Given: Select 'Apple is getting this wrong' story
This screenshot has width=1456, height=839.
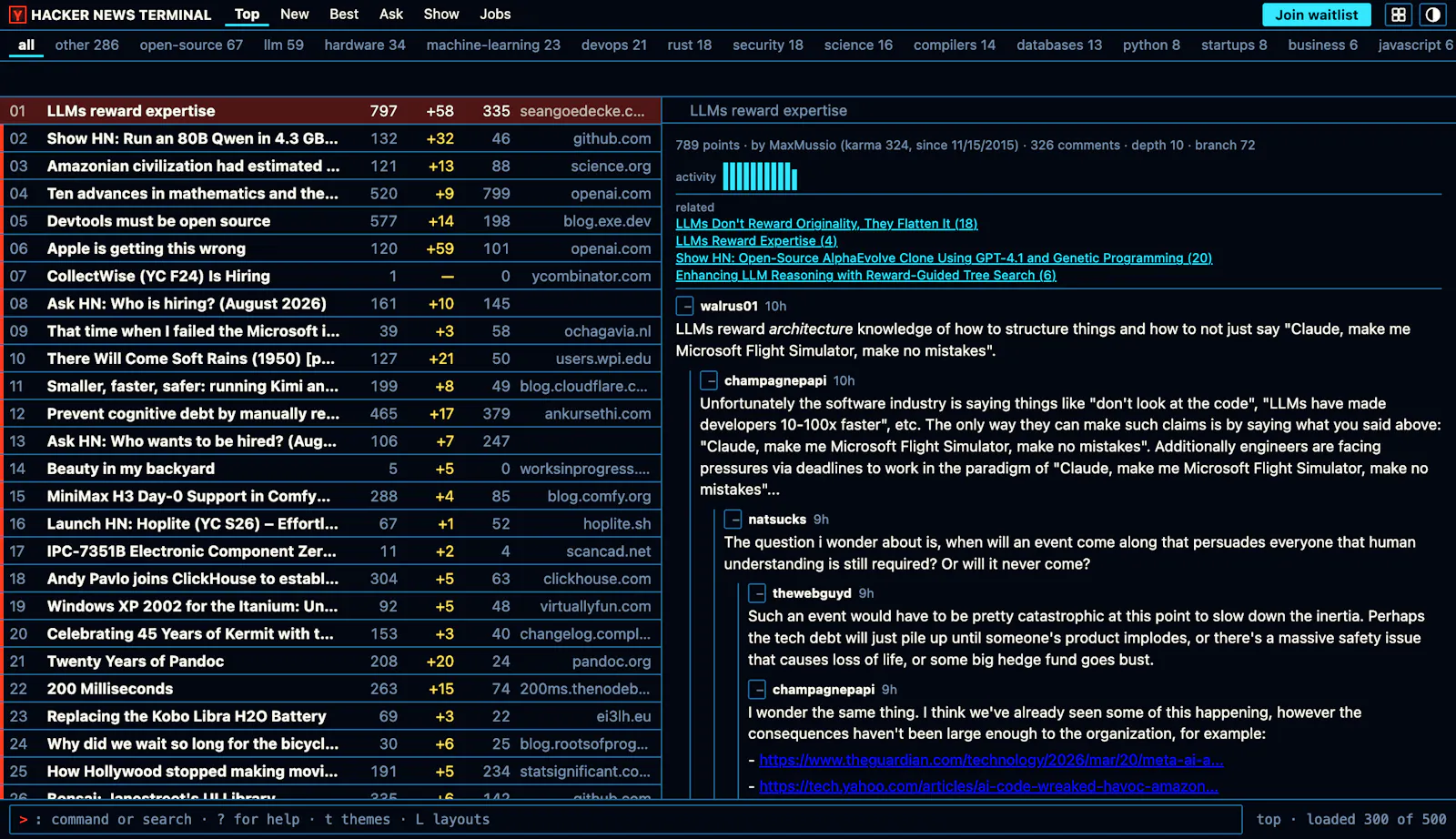Looking at the screenshot, I should tap(332, 248).
